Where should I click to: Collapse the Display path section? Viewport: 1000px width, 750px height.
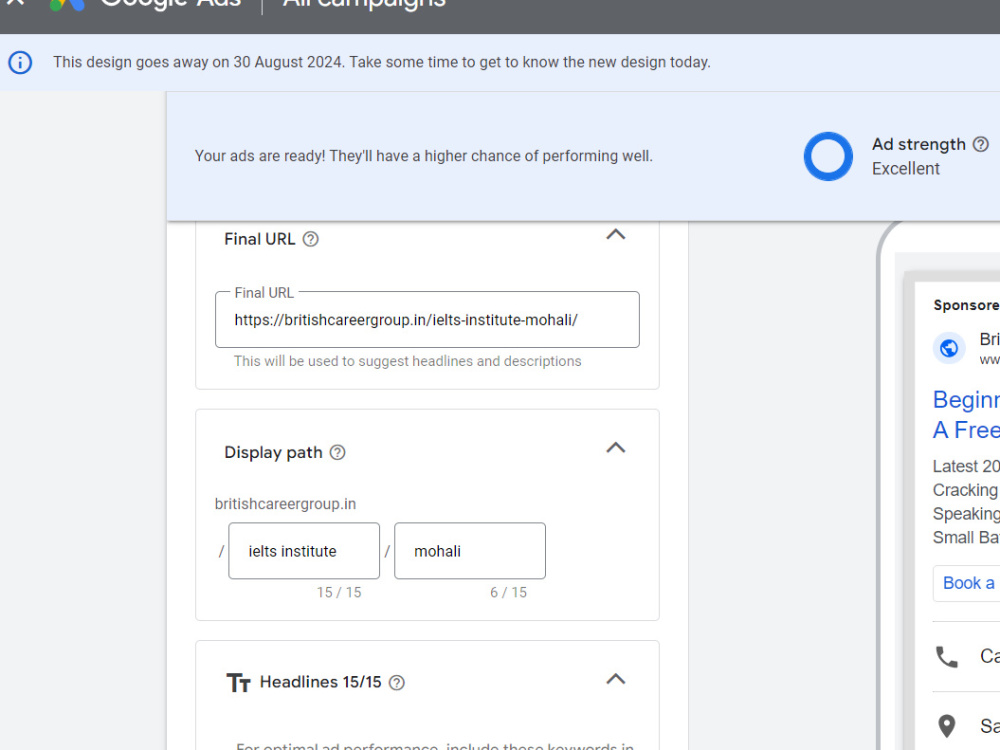(615, 448)
